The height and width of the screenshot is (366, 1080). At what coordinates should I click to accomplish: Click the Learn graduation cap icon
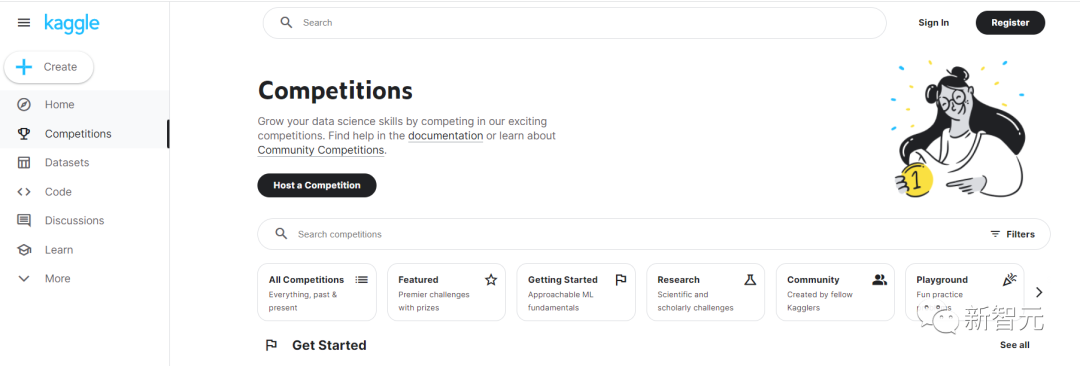pos(24,250)
